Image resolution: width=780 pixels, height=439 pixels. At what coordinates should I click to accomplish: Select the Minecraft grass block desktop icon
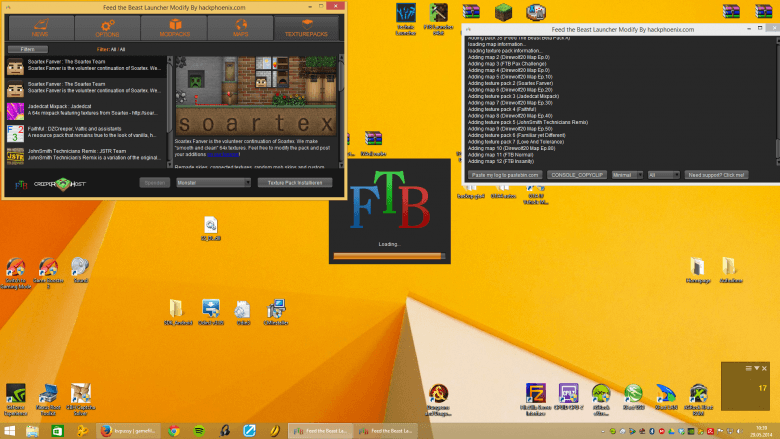(x=503, y=12)
